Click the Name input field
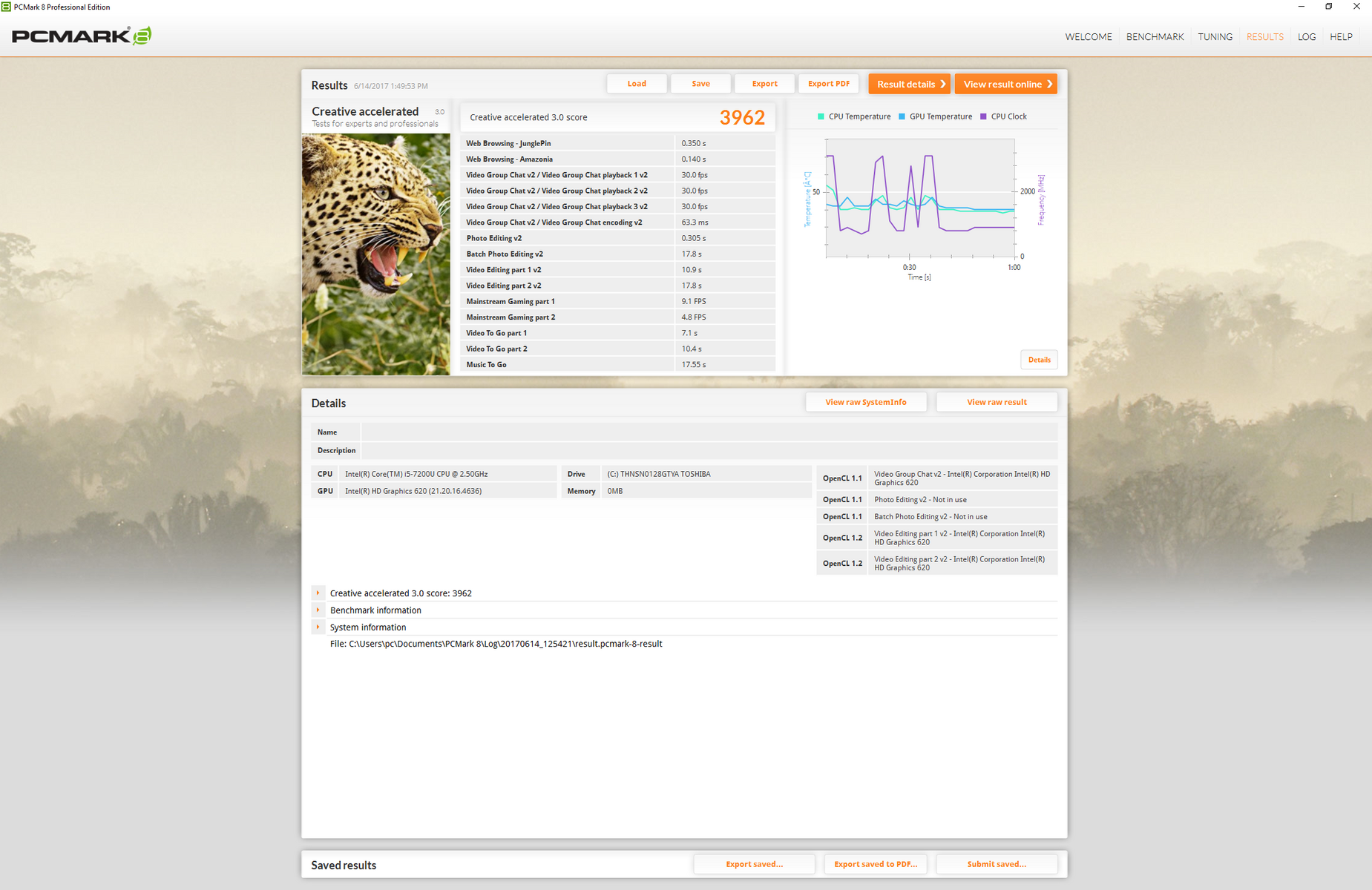The width and height of the screenshot is (1372, 890). click(709, 432)
